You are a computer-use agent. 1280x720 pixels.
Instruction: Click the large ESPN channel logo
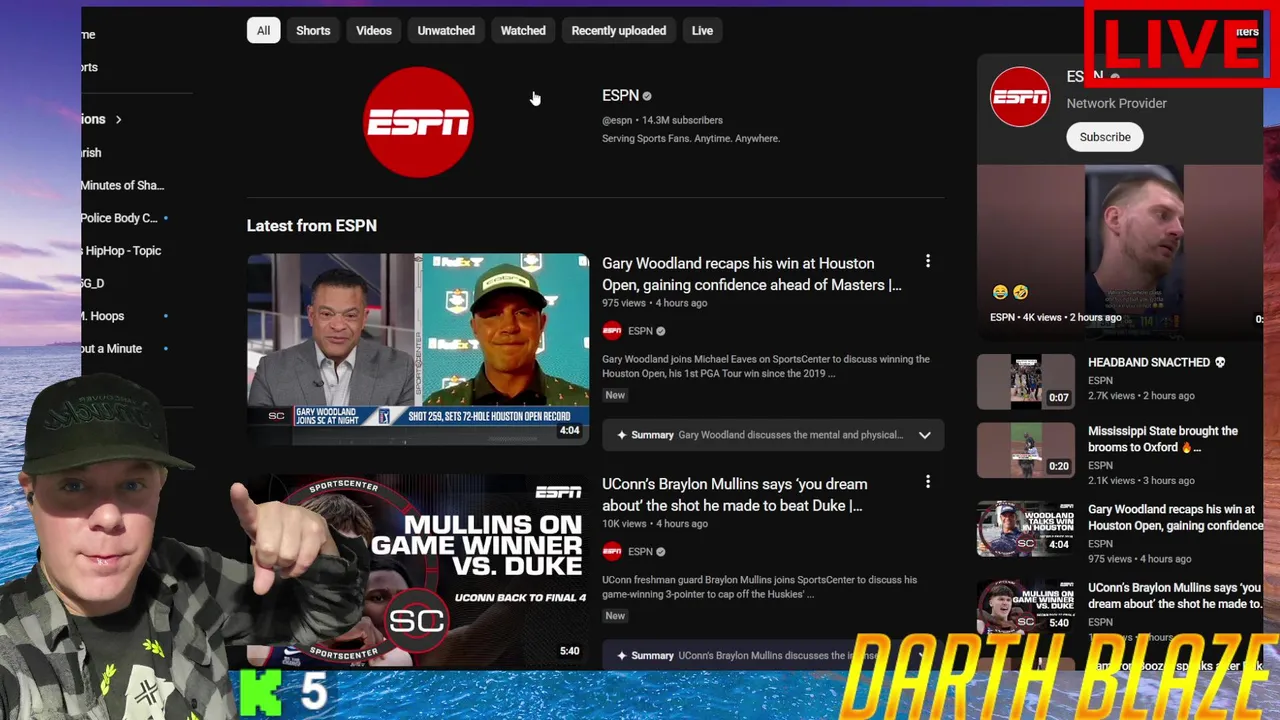pos(418,122)
